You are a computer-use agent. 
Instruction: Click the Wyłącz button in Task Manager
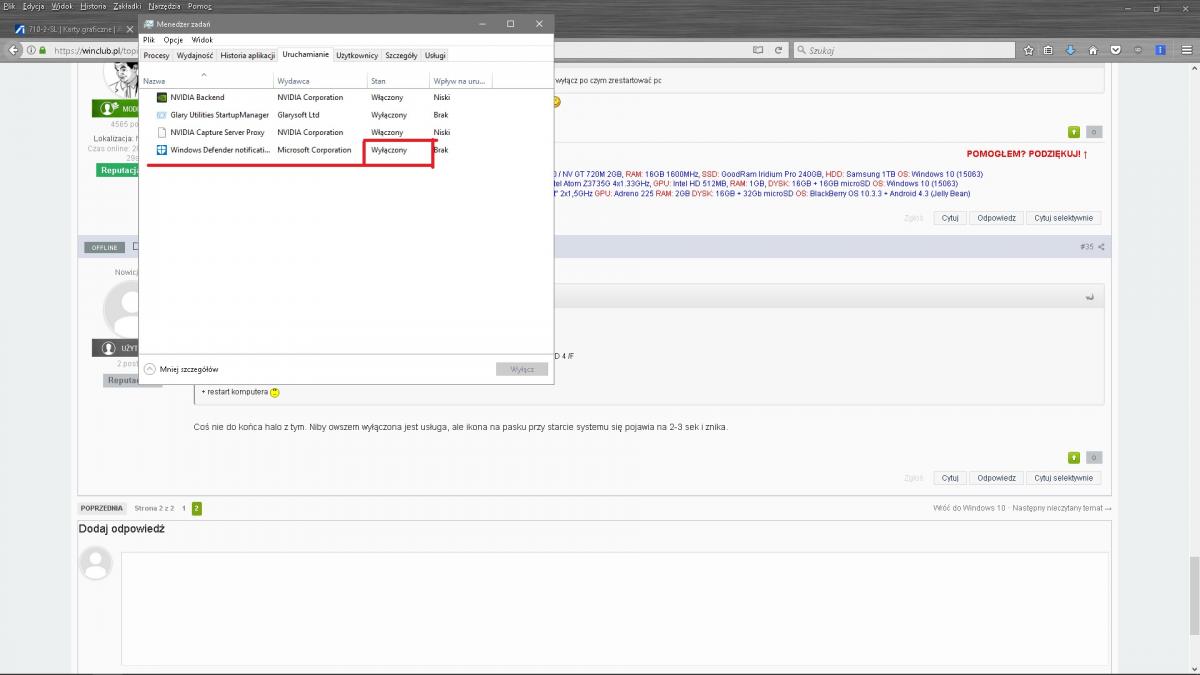pos(522,369)
